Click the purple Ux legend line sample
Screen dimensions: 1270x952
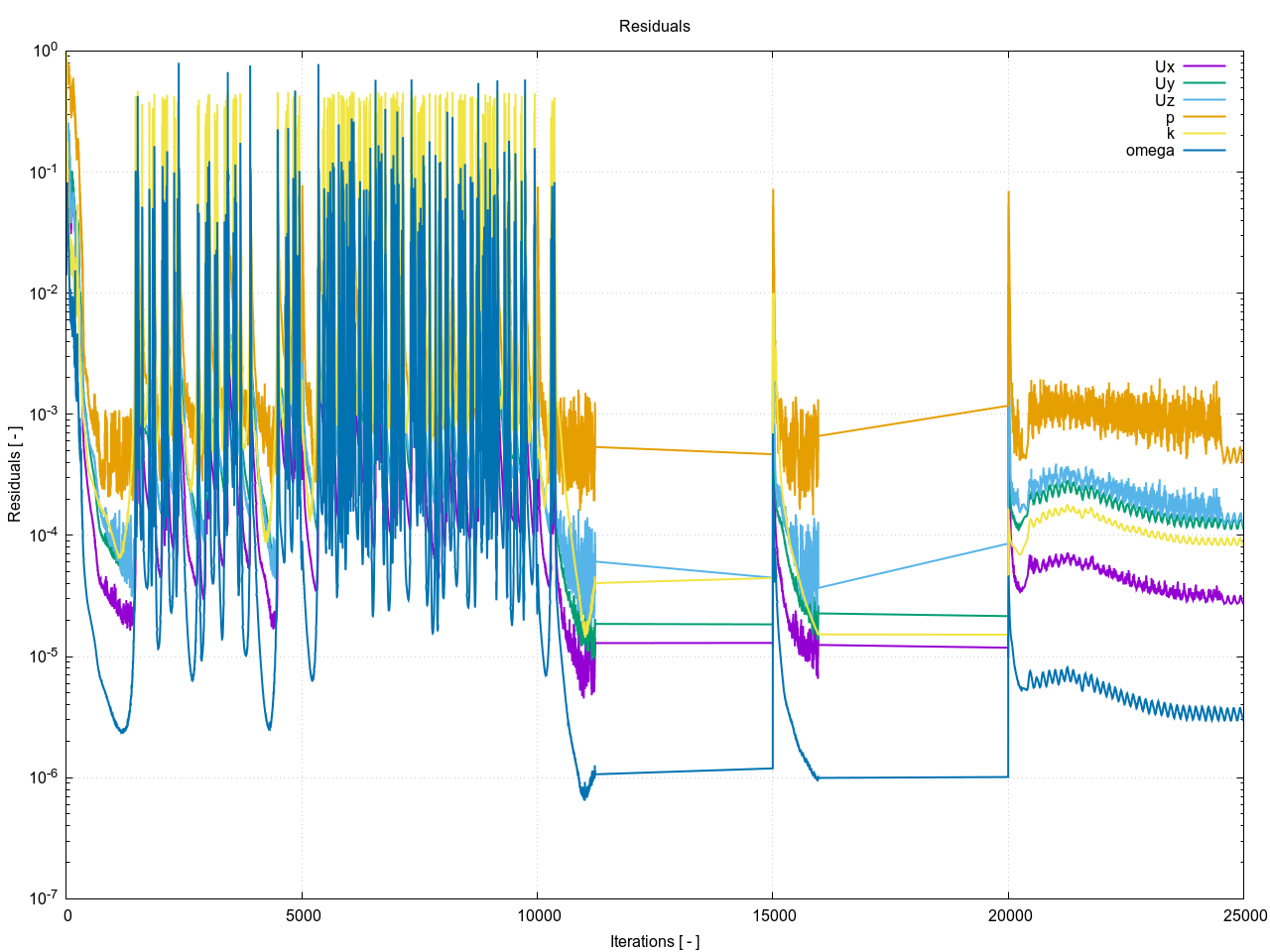1204,67
